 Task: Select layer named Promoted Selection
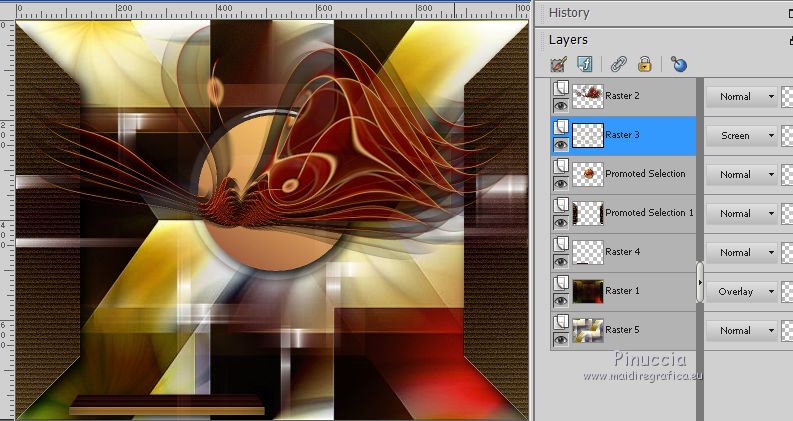click(x=645, y=174)
